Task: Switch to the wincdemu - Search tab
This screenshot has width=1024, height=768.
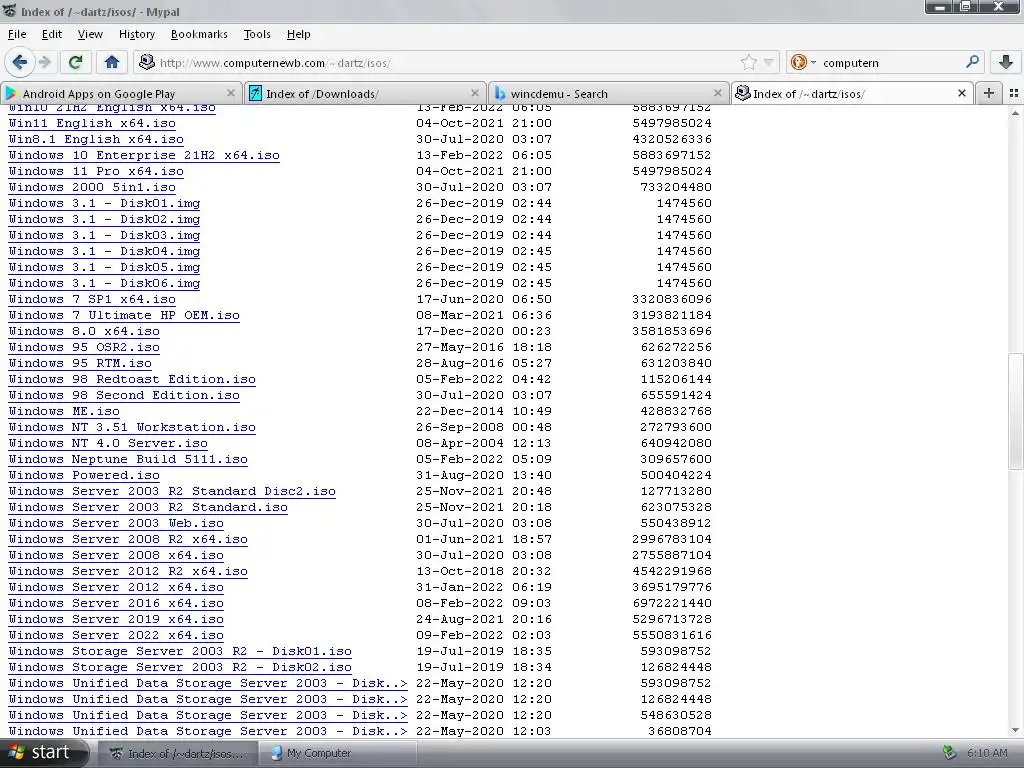Action: [x=608, y=93]
